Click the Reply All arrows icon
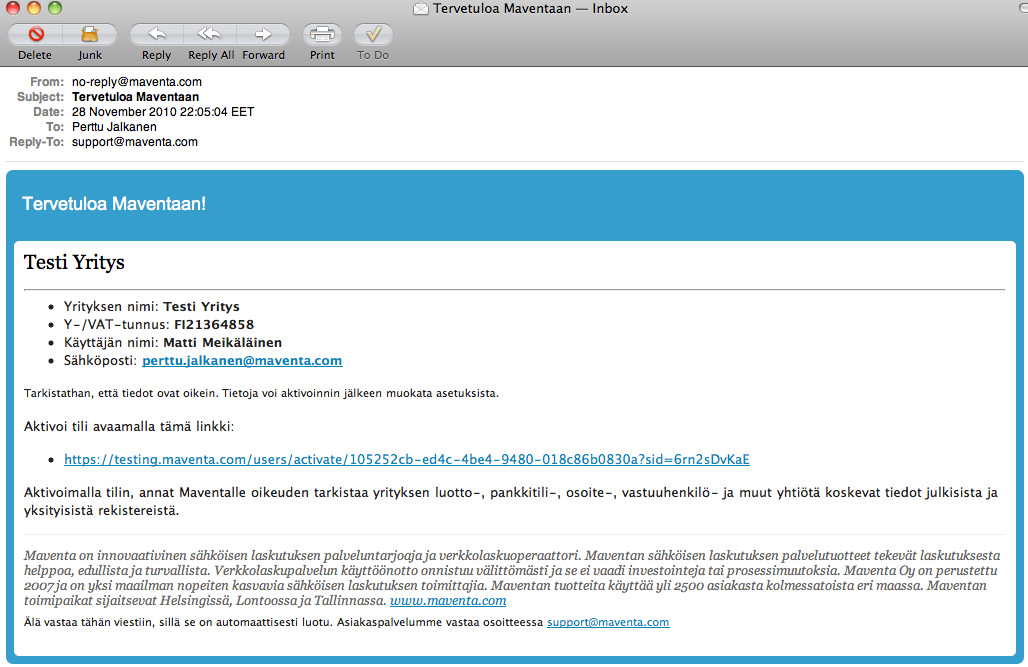Image resolution: width=1028 pixels, height=667 pixels. point(209,34)
